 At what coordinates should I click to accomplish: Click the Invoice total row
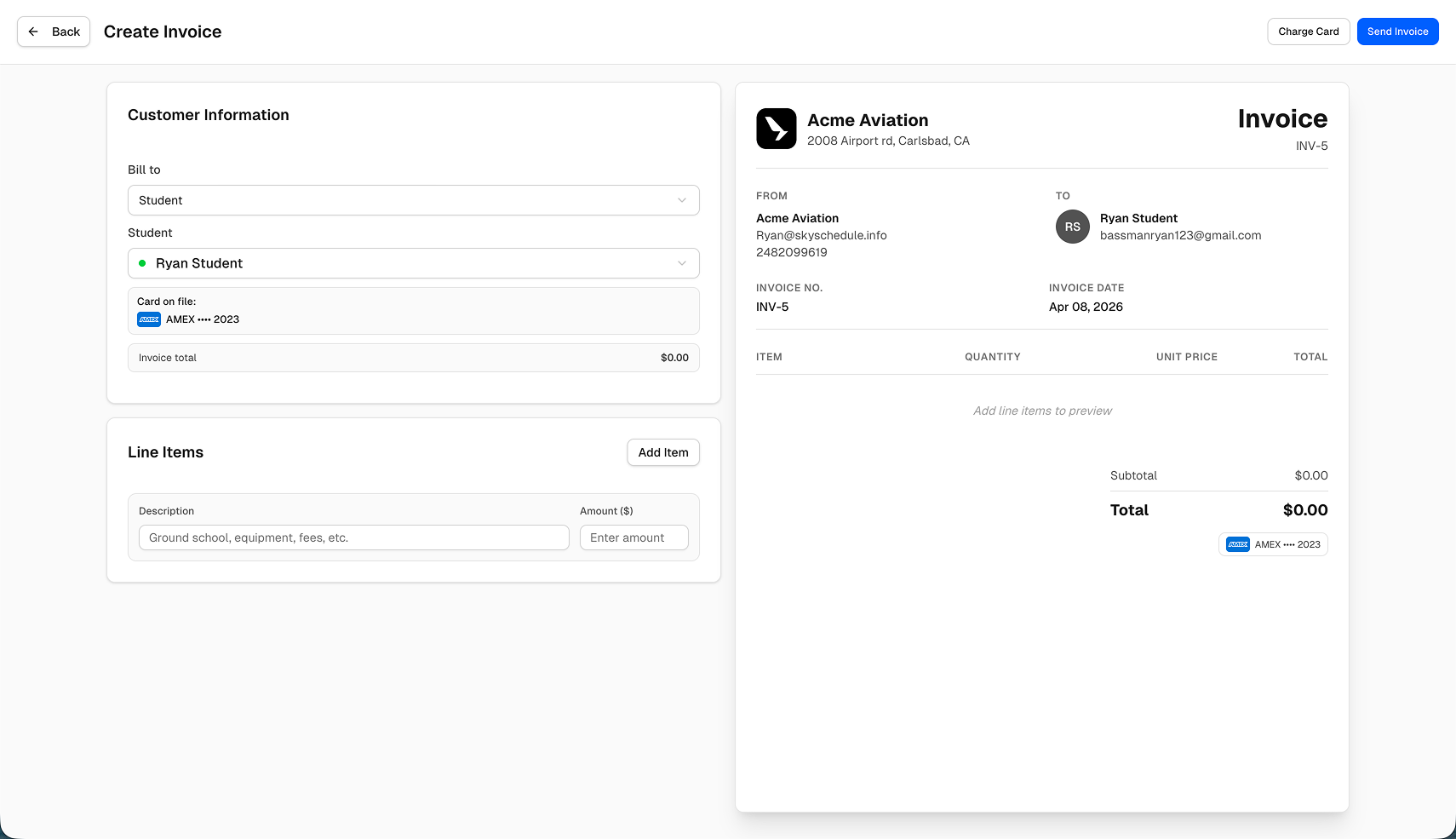tap(412, 358)
